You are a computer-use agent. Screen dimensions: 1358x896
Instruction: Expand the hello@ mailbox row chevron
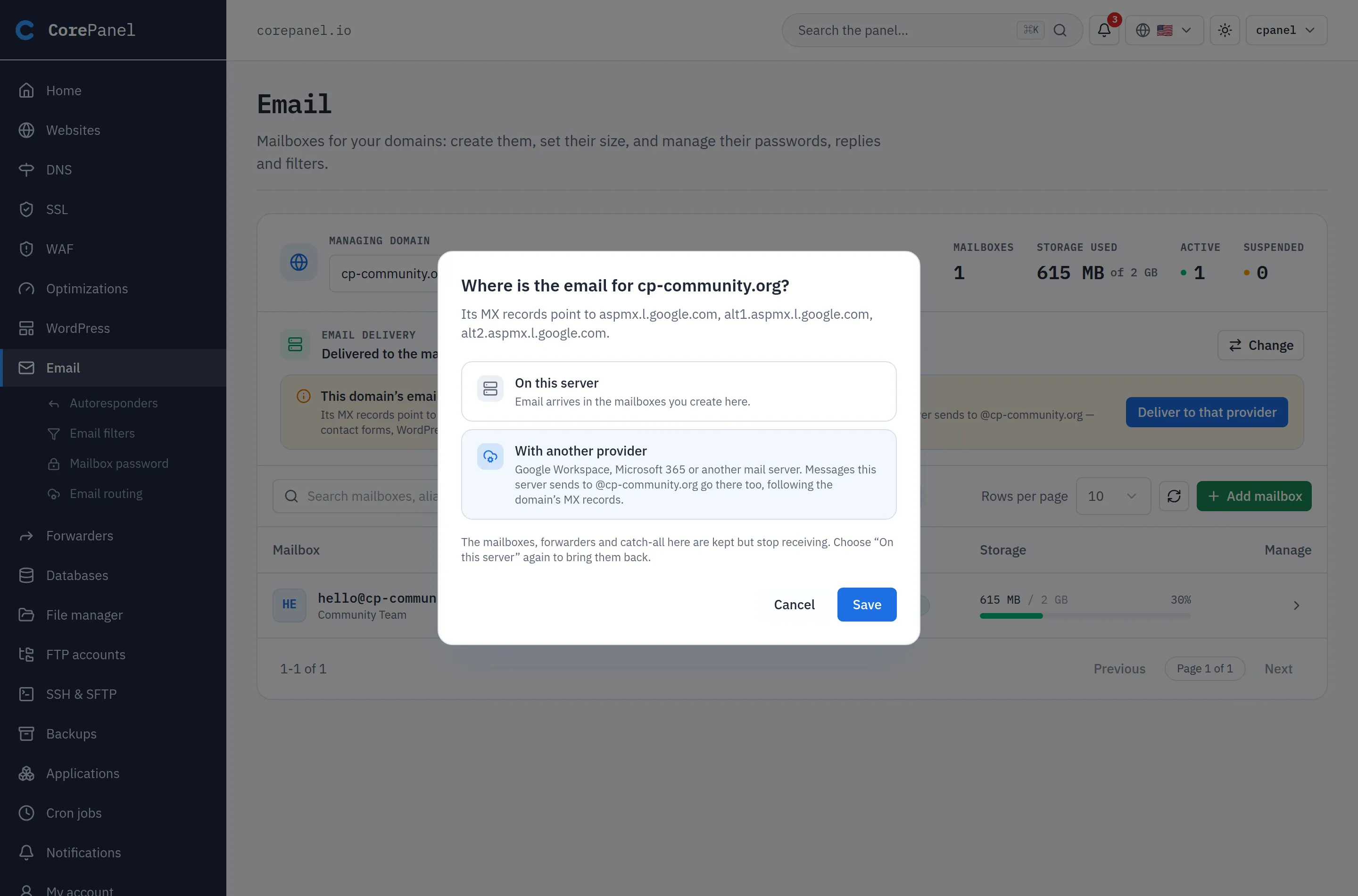pyautogui.click(x=1296, y=606)
